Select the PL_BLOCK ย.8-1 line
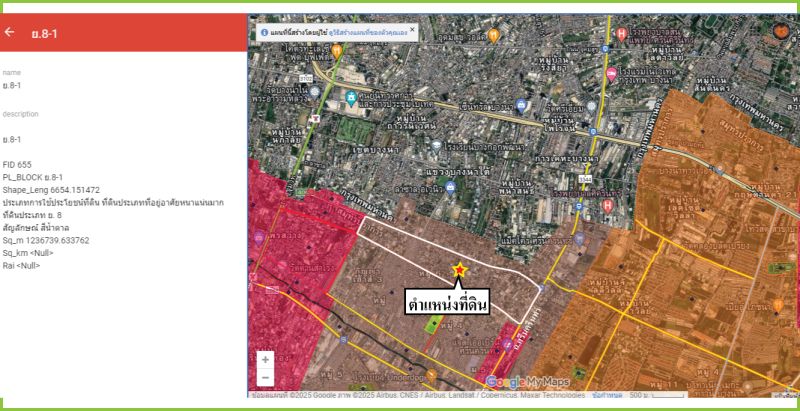 33,177
